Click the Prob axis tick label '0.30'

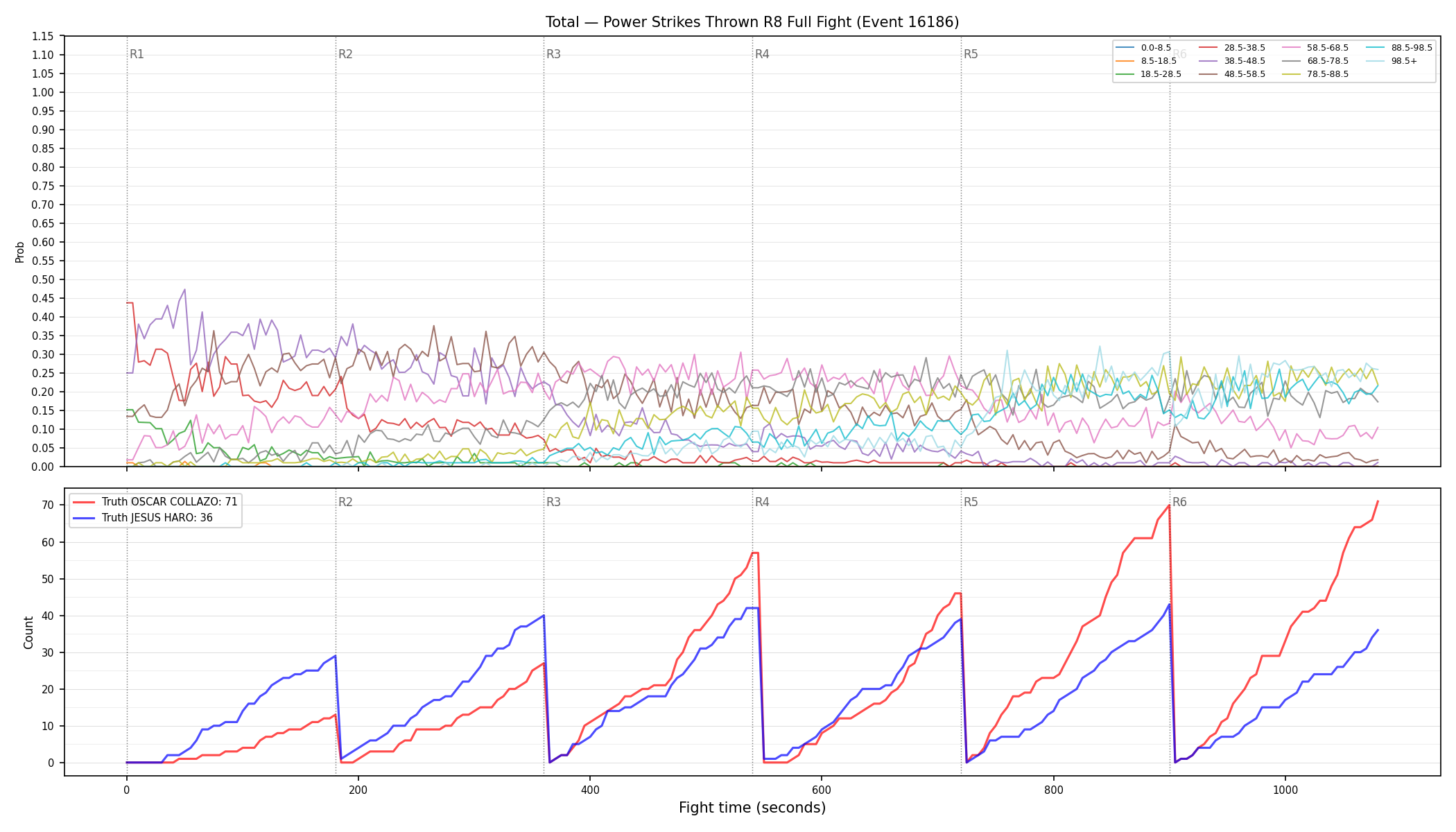click(43, 354)
